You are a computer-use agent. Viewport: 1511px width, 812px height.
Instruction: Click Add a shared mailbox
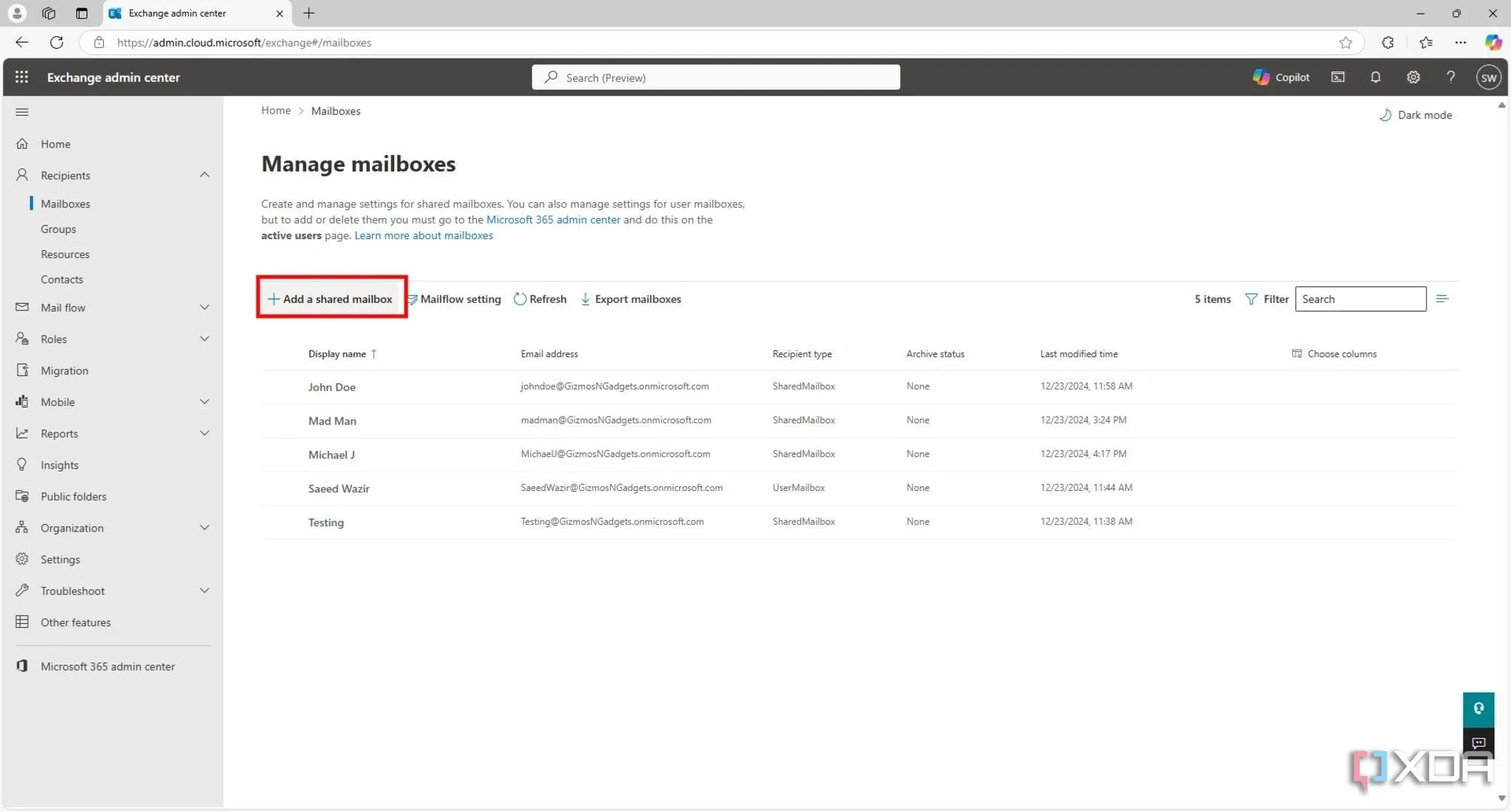pyautogui.click(x=330, y=299)
